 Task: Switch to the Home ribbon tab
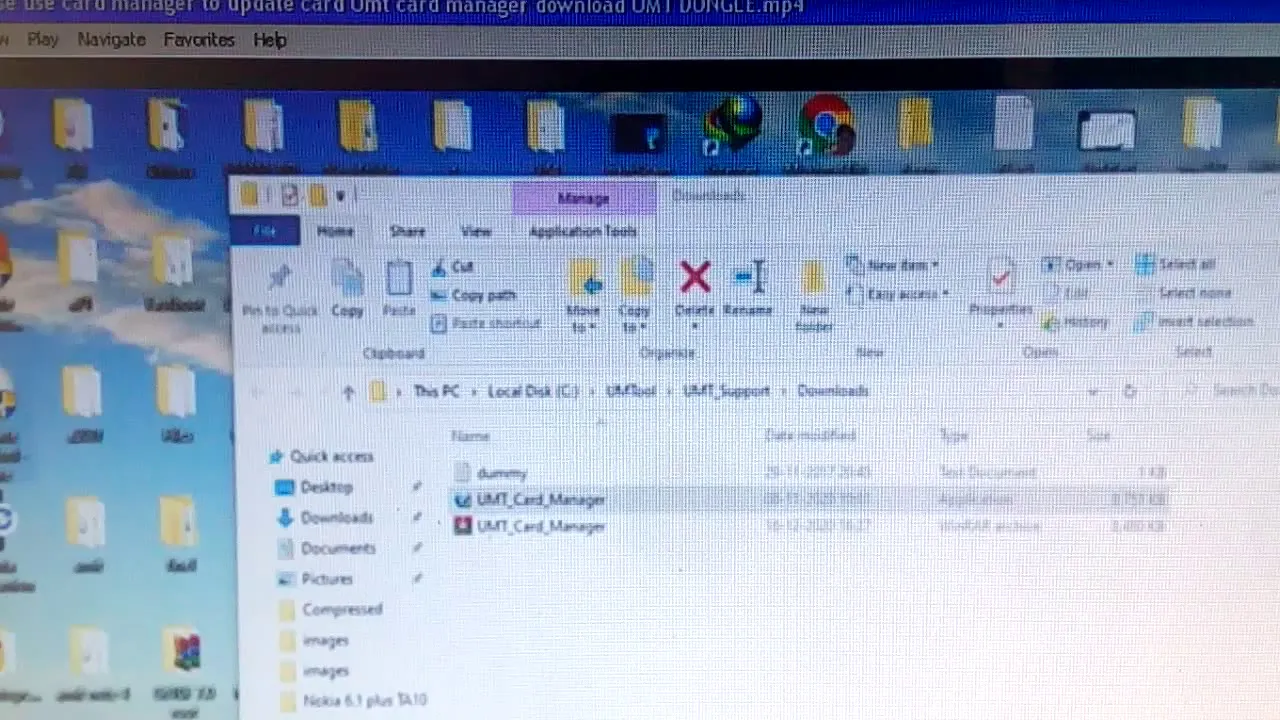[335, 231]
